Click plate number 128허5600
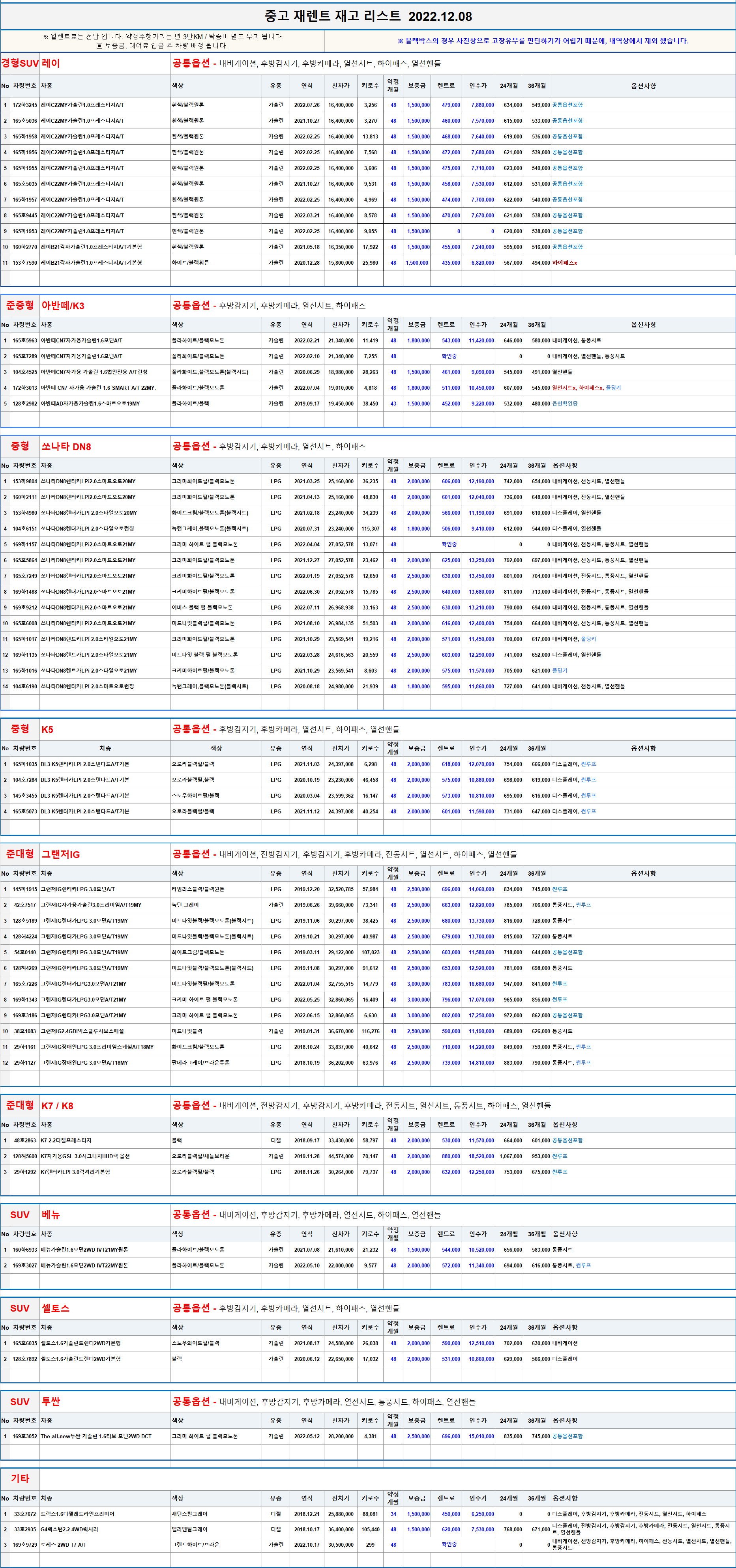This screenshot has height=1568, width=736. 25,1156
